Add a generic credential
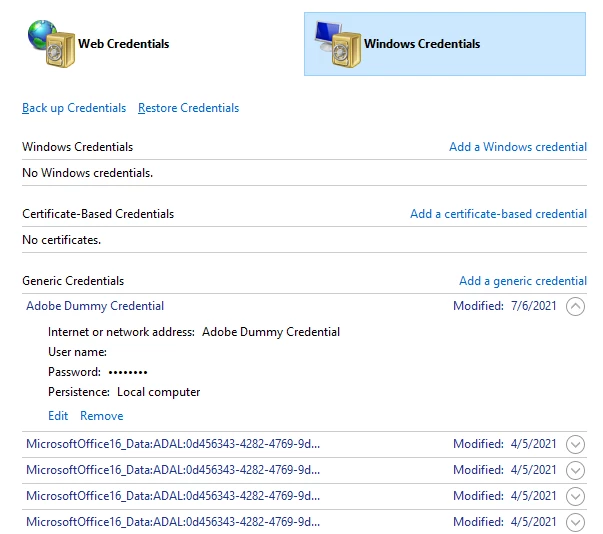Screen dimensions: 603x534 523,281
